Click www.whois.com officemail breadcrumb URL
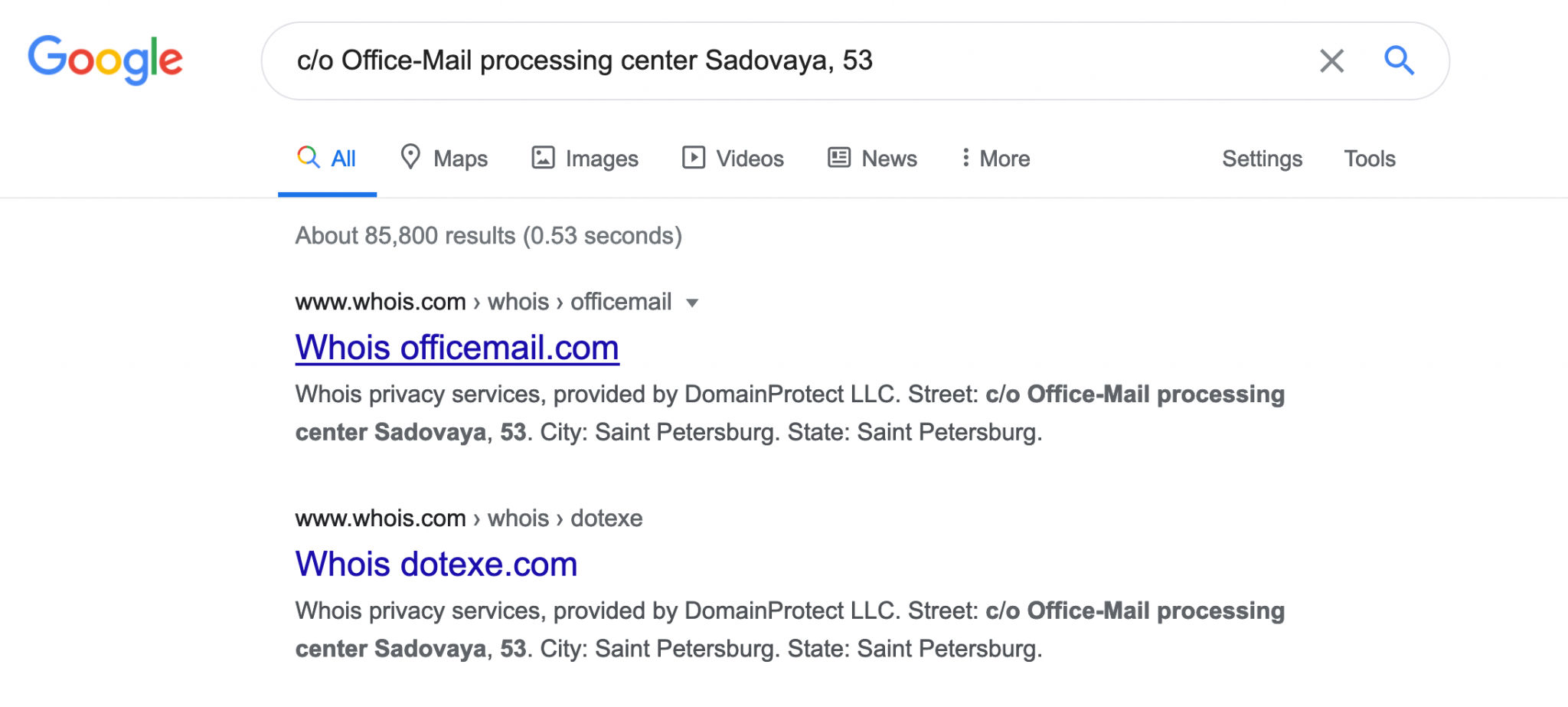Screen dimensions: 1568x707 (x=483, y=302)
